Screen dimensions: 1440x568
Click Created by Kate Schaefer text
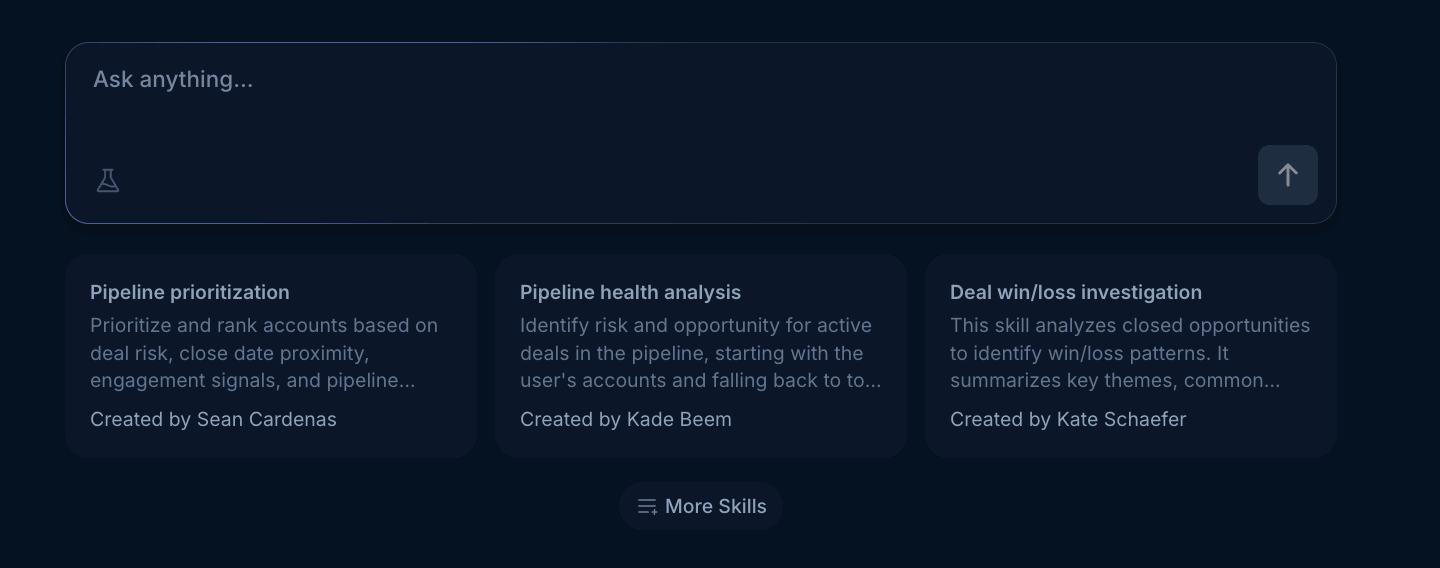[x=1067, y=420]
